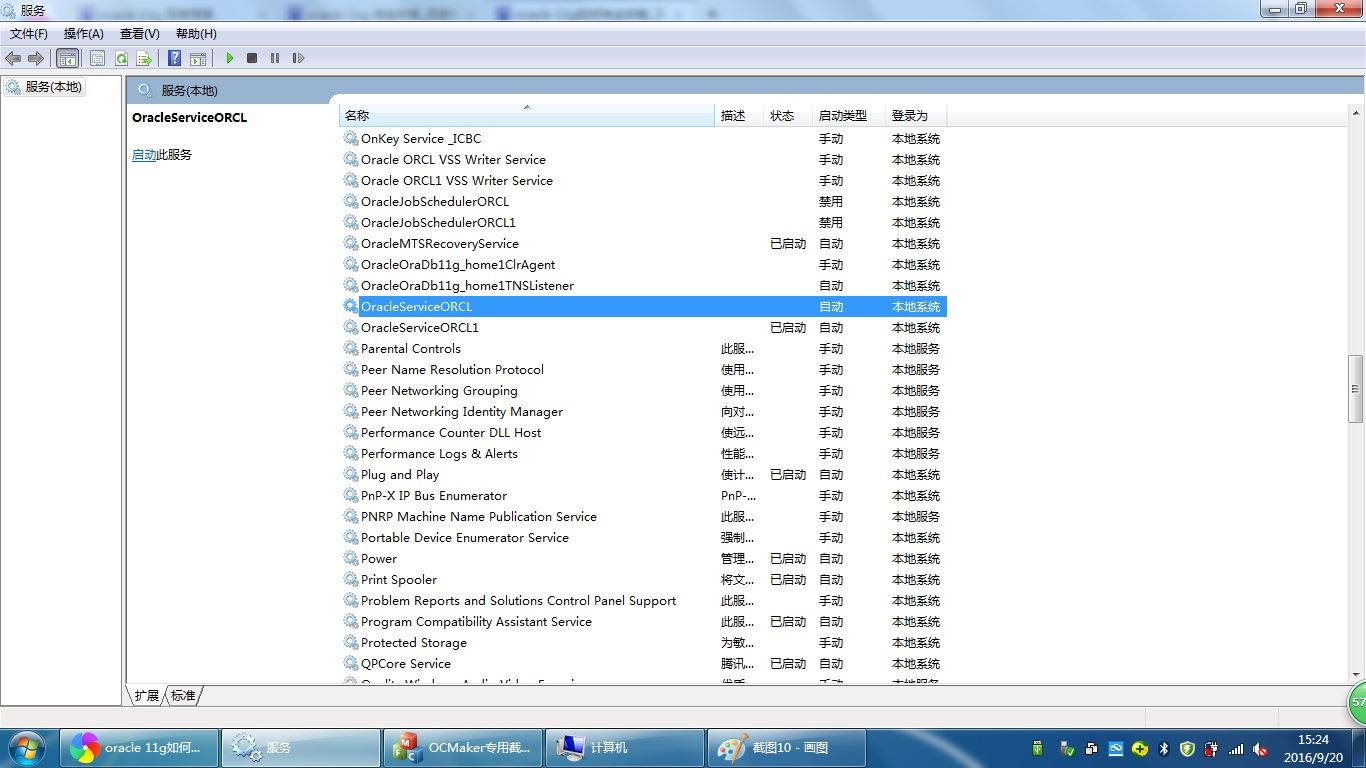This screenshot has height=768, width=1366.
Task: Click the USB safely remove tray icon
Action: pyautogui.click(x=1068, y=748)
